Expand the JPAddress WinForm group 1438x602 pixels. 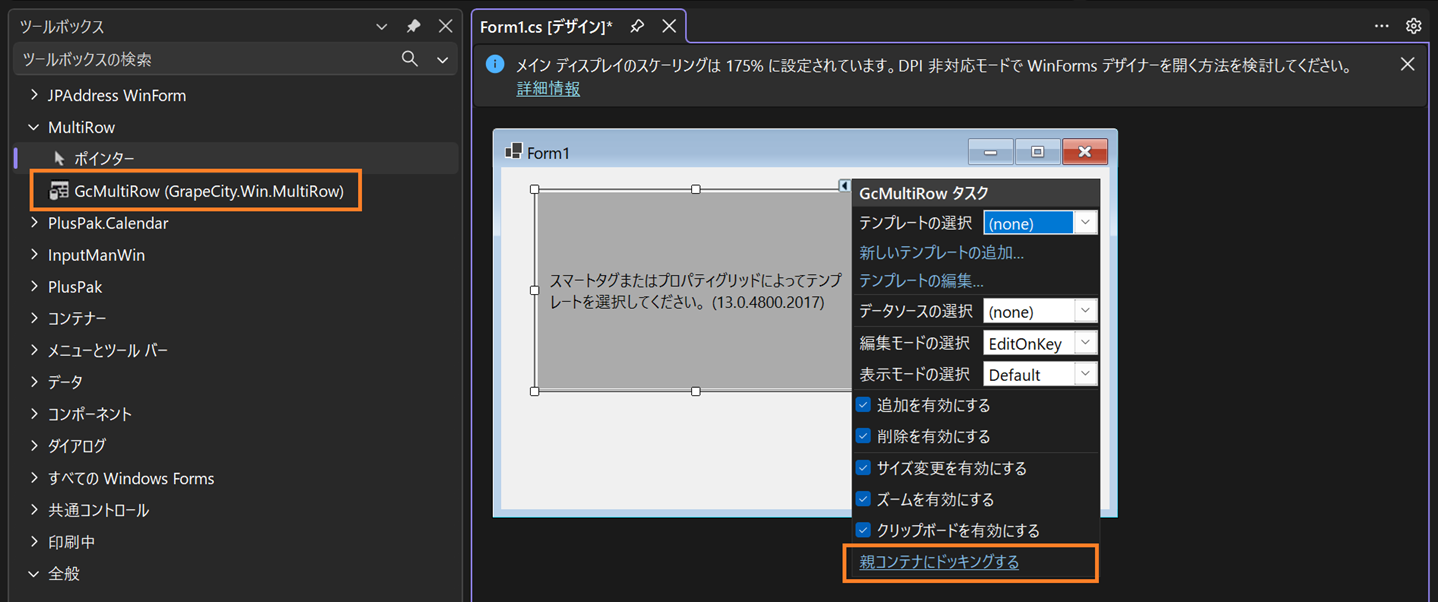[x=34, y=96]
